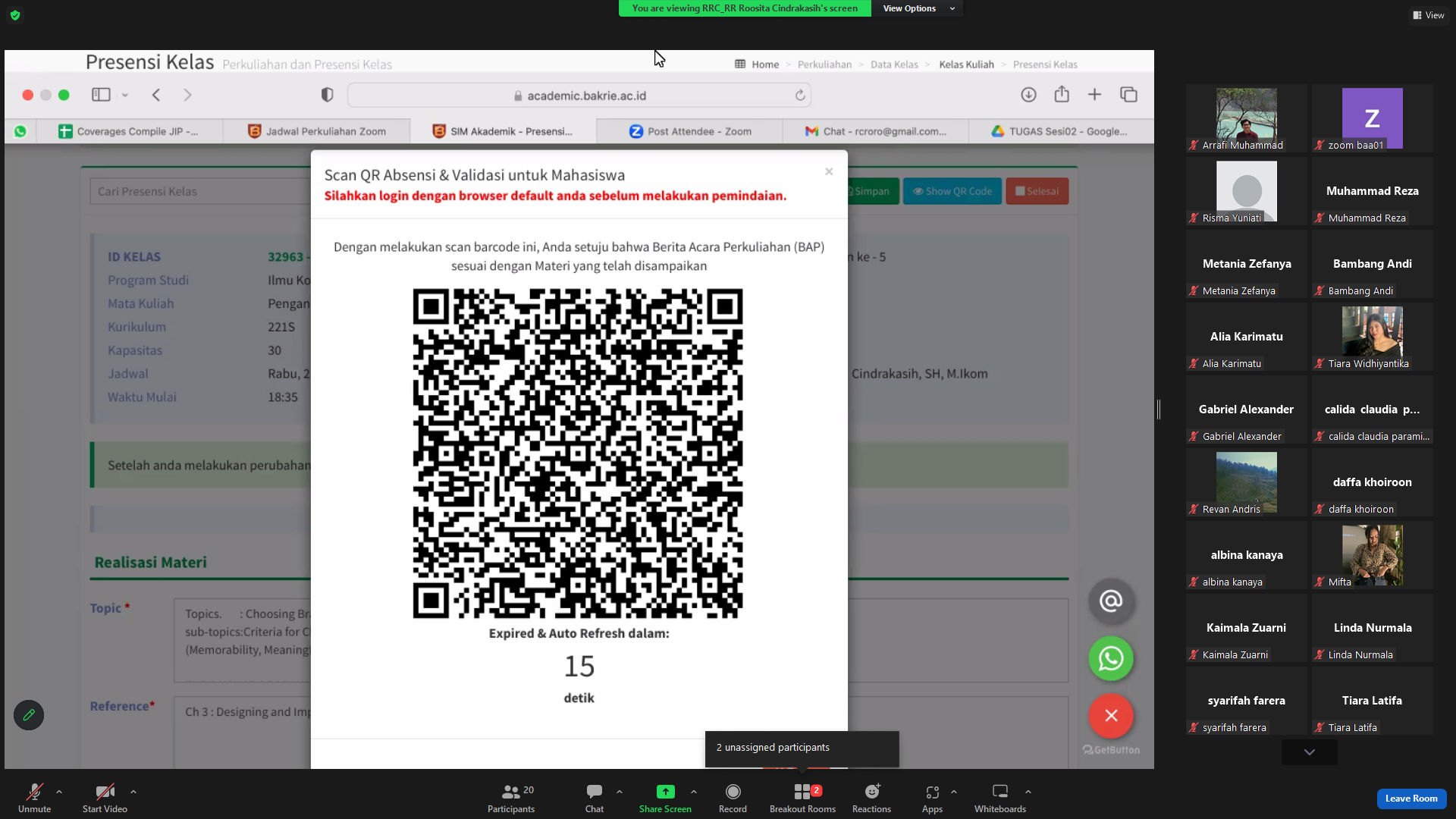
Task: Click the green annotate pencil icon
Action: [x=29, y=715]
